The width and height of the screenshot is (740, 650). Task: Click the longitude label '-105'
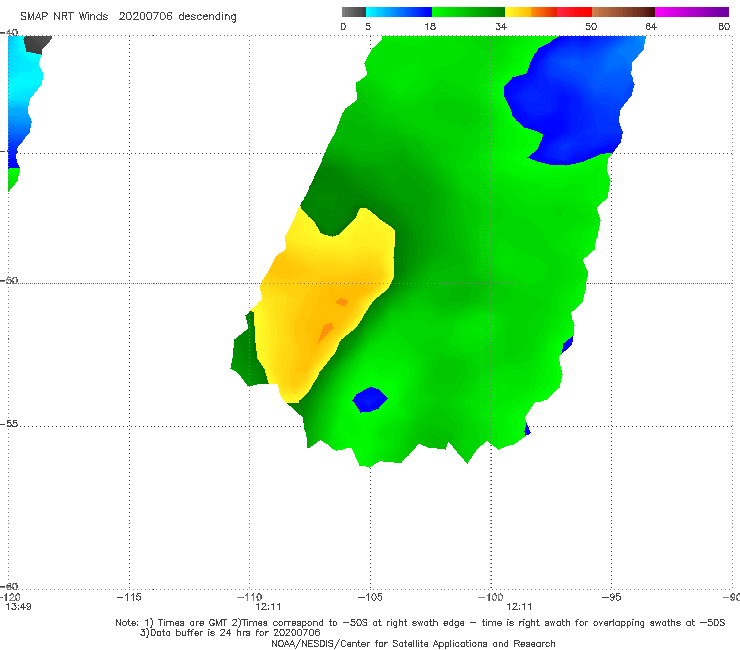click(x=370, y=597)
